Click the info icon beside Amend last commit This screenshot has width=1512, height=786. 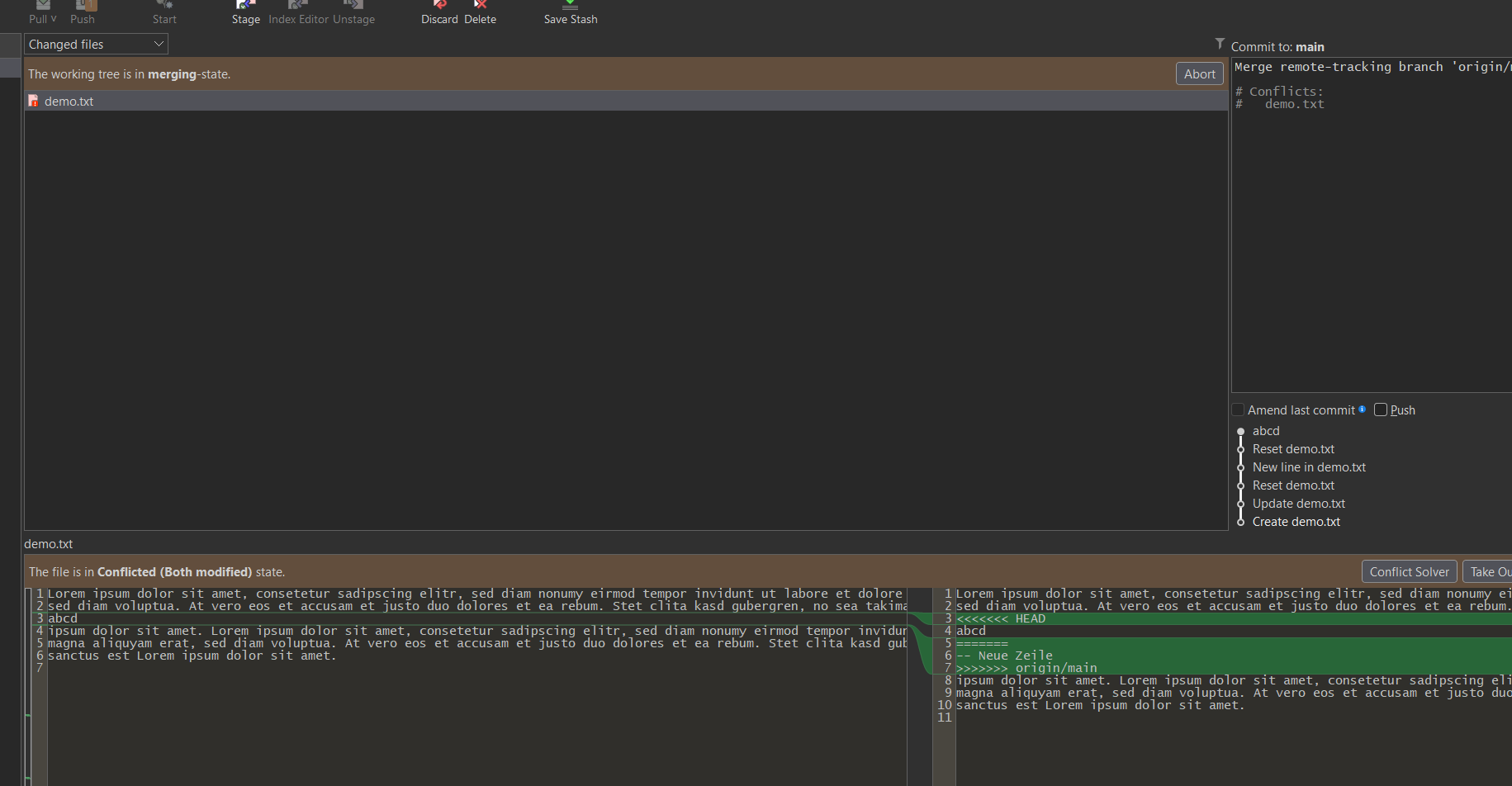click(x=1363, y=410)
